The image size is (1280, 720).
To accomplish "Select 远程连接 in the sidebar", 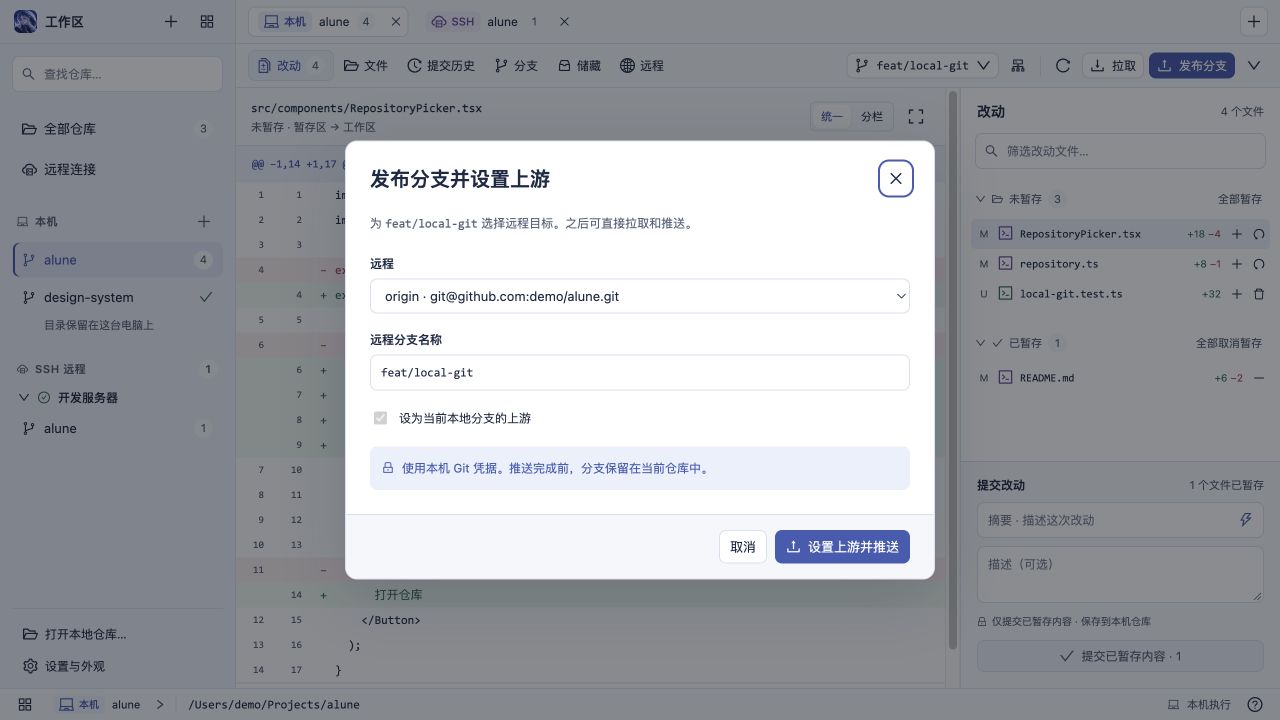I will click(x=118, y=169).
